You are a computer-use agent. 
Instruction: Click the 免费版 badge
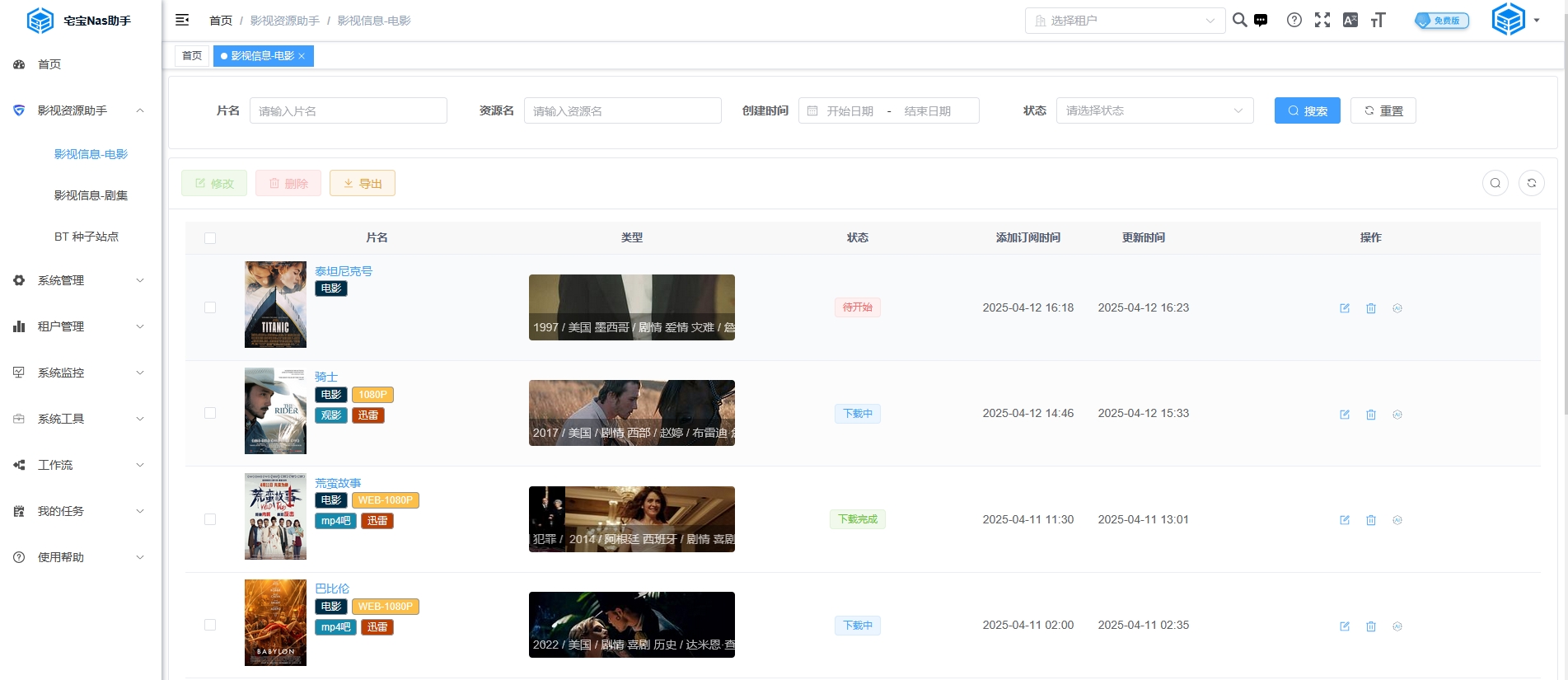coord(1442,20)
